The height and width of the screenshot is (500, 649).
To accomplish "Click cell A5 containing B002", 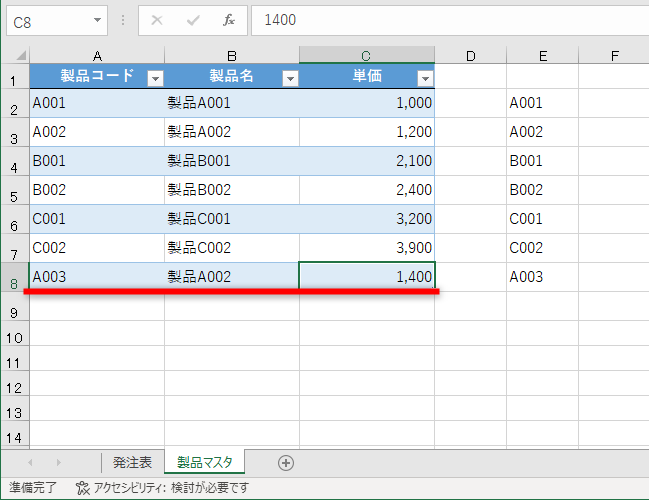I will point(97,190).
